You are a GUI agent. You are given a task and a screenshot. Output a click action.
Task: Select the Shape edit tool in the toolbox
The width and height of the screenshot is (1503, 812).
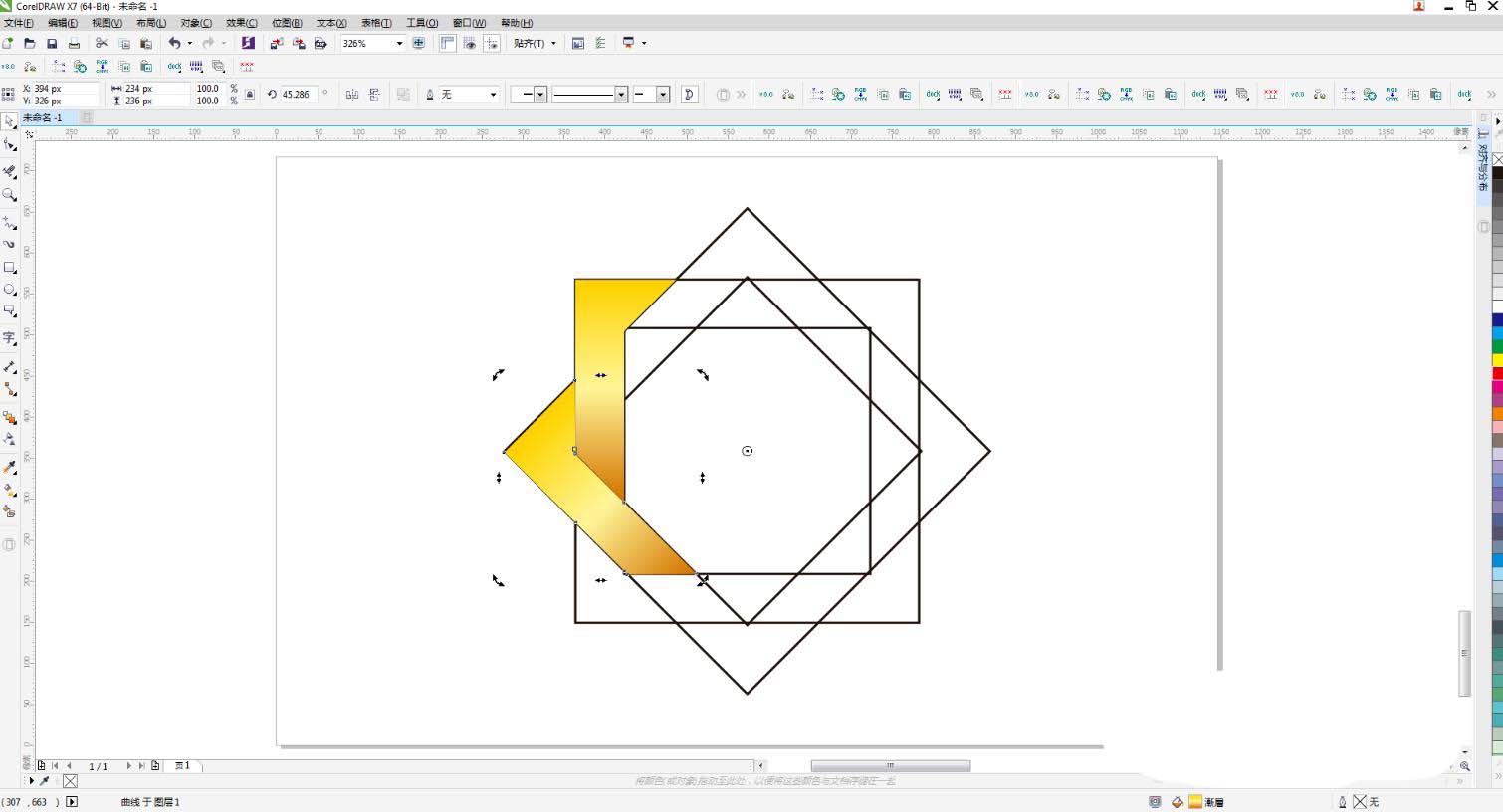pyautogui.click(x=10, y=145)
